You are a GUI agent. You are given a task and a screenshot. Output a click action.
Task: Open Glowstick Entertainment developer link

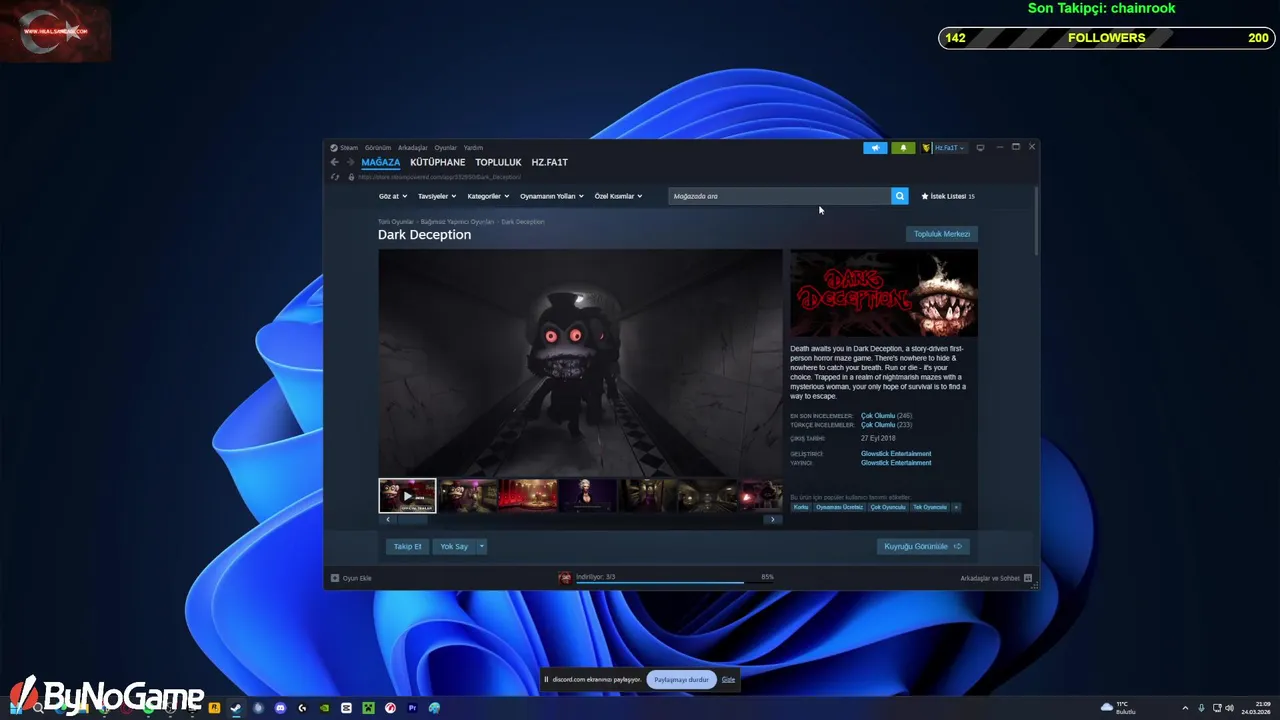896,454
